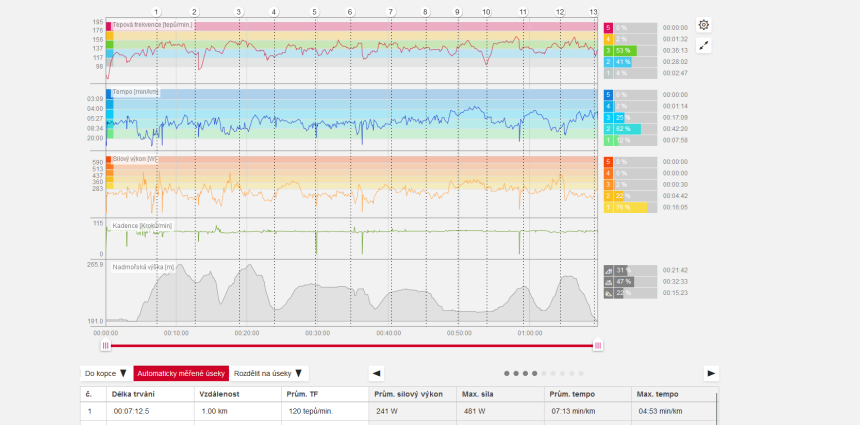
Task: Select heart rate zone 4 badge
Action: tap(608, 39)
